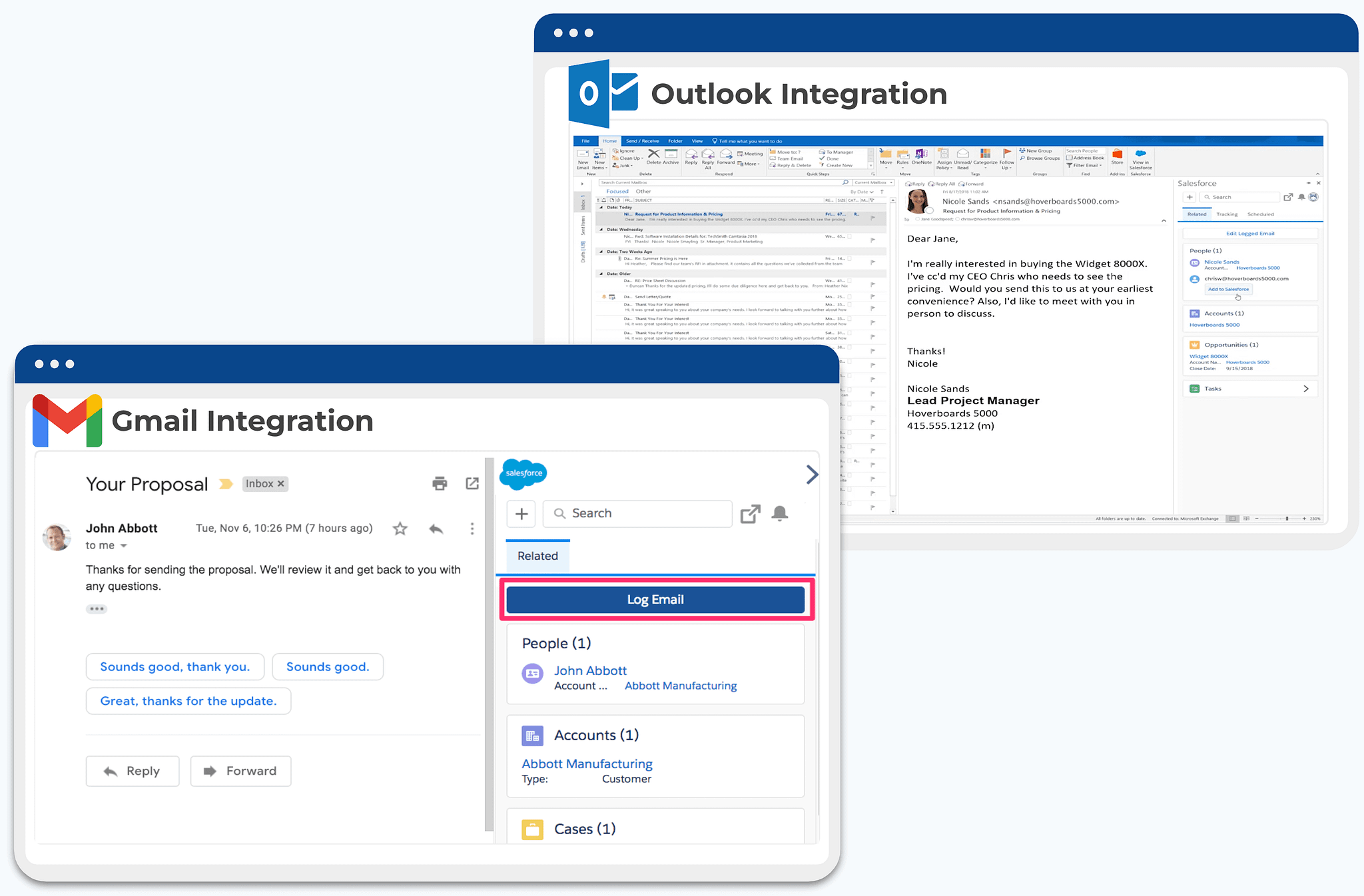This screenshot has height=896, width=1364.
Task: Collapse Salesforce side panel chevron in Gmail
Action: (x=812, y=475)
